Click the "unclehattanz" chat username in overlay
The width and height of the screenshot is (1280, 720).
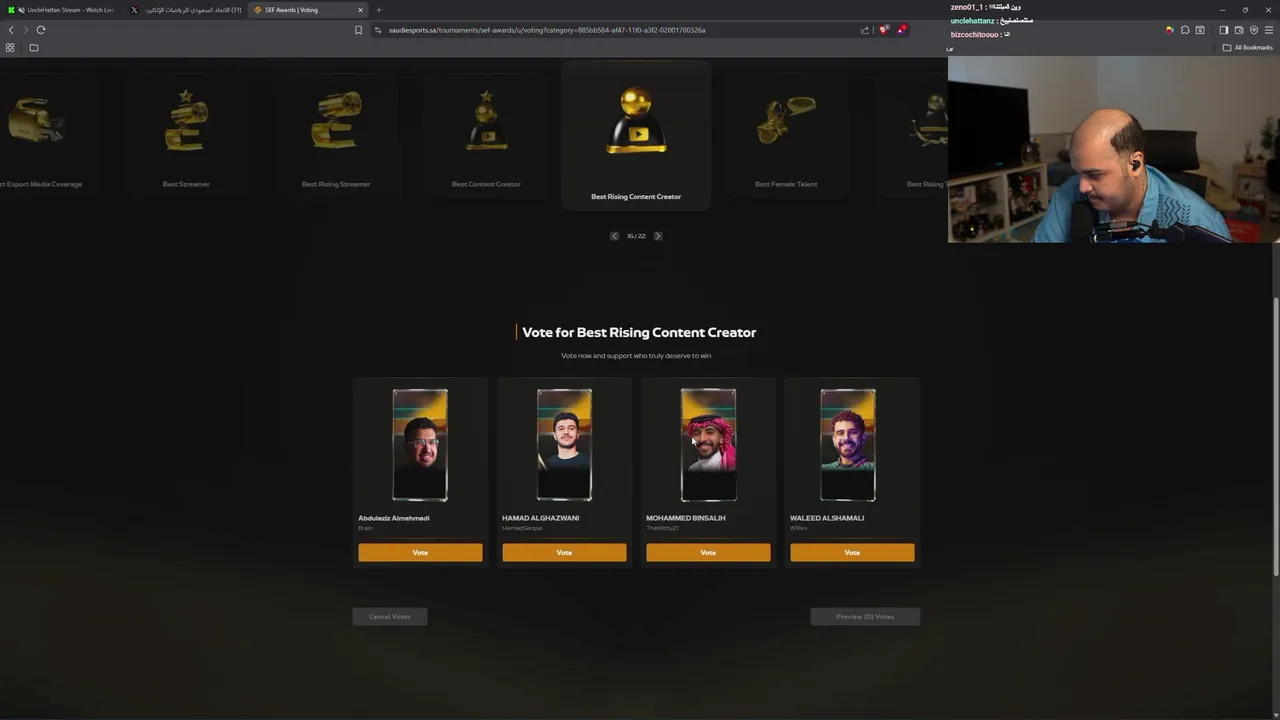point(973,21)
